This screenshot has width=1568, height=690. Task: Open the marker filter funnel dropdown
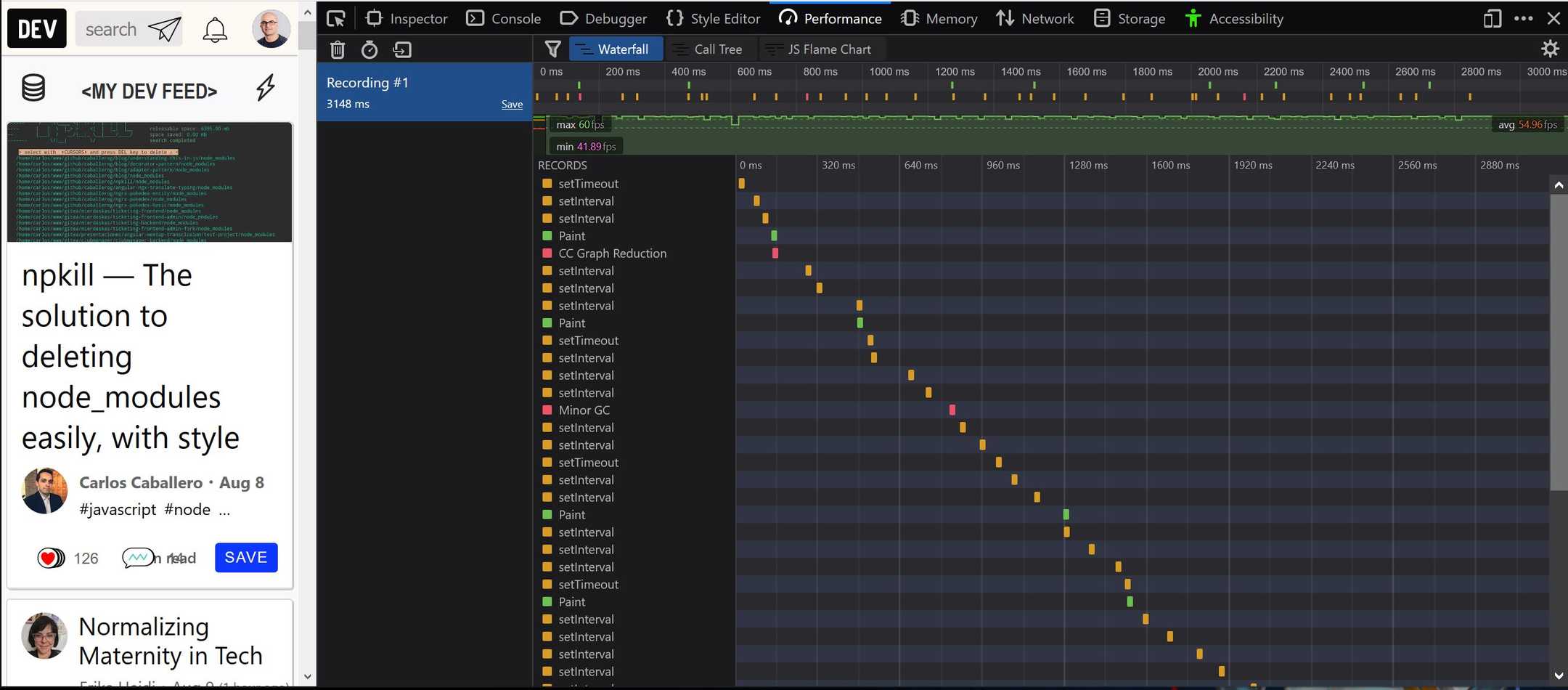pyautogui.click(x=552, y=49)
